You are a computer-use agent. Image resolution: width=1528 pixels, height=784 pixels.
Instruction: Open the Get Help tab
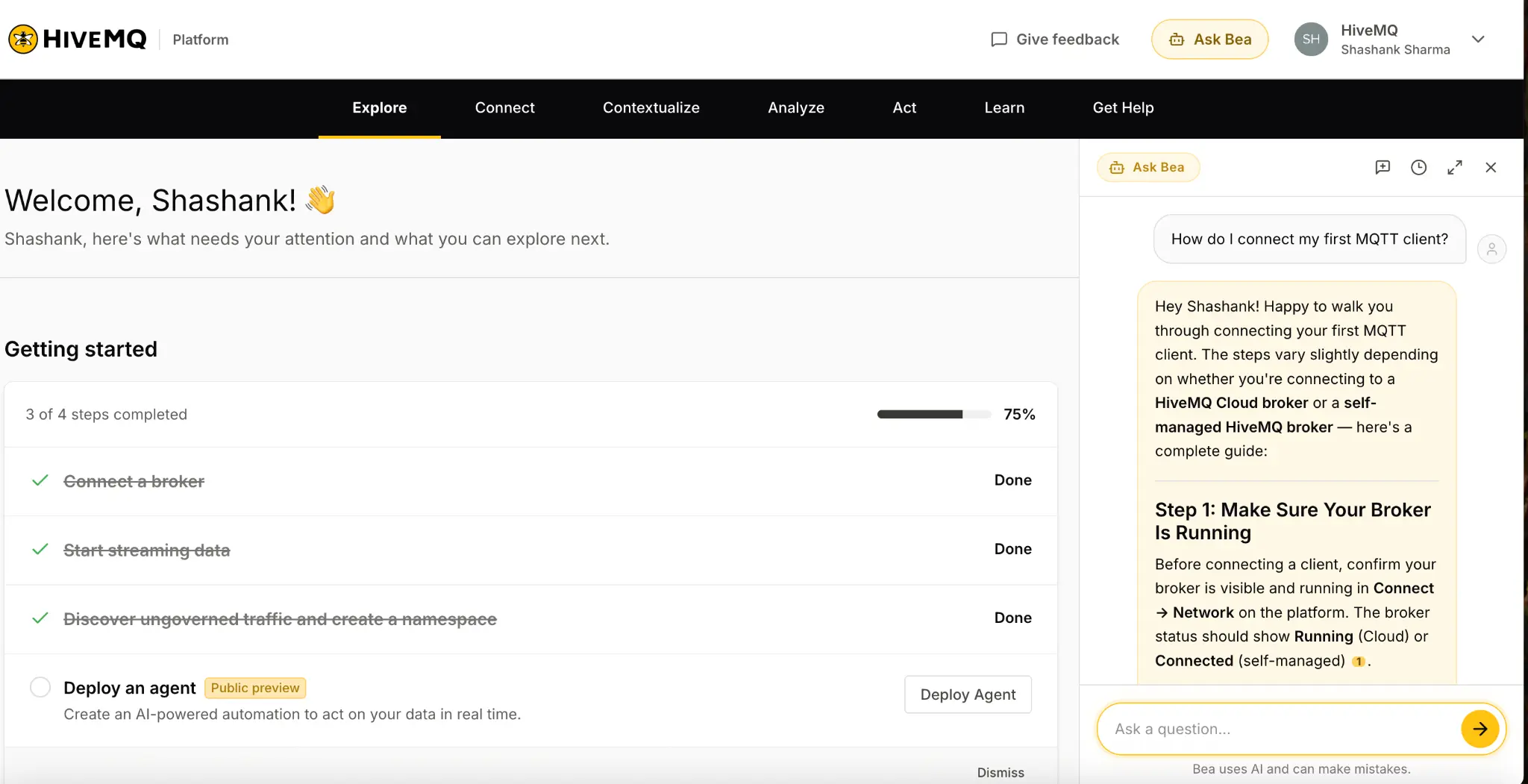[x=1123, y=107]
